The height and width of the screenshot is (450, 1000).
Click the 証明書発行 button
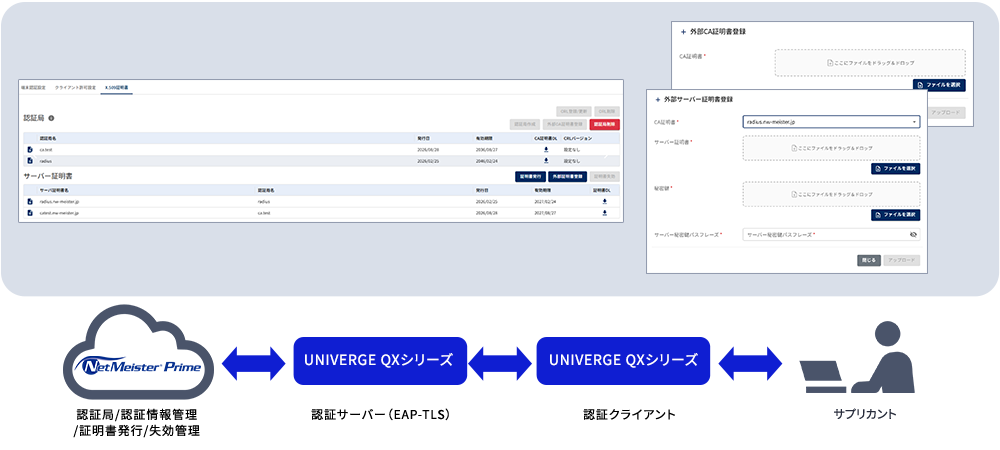coord(531,177)
